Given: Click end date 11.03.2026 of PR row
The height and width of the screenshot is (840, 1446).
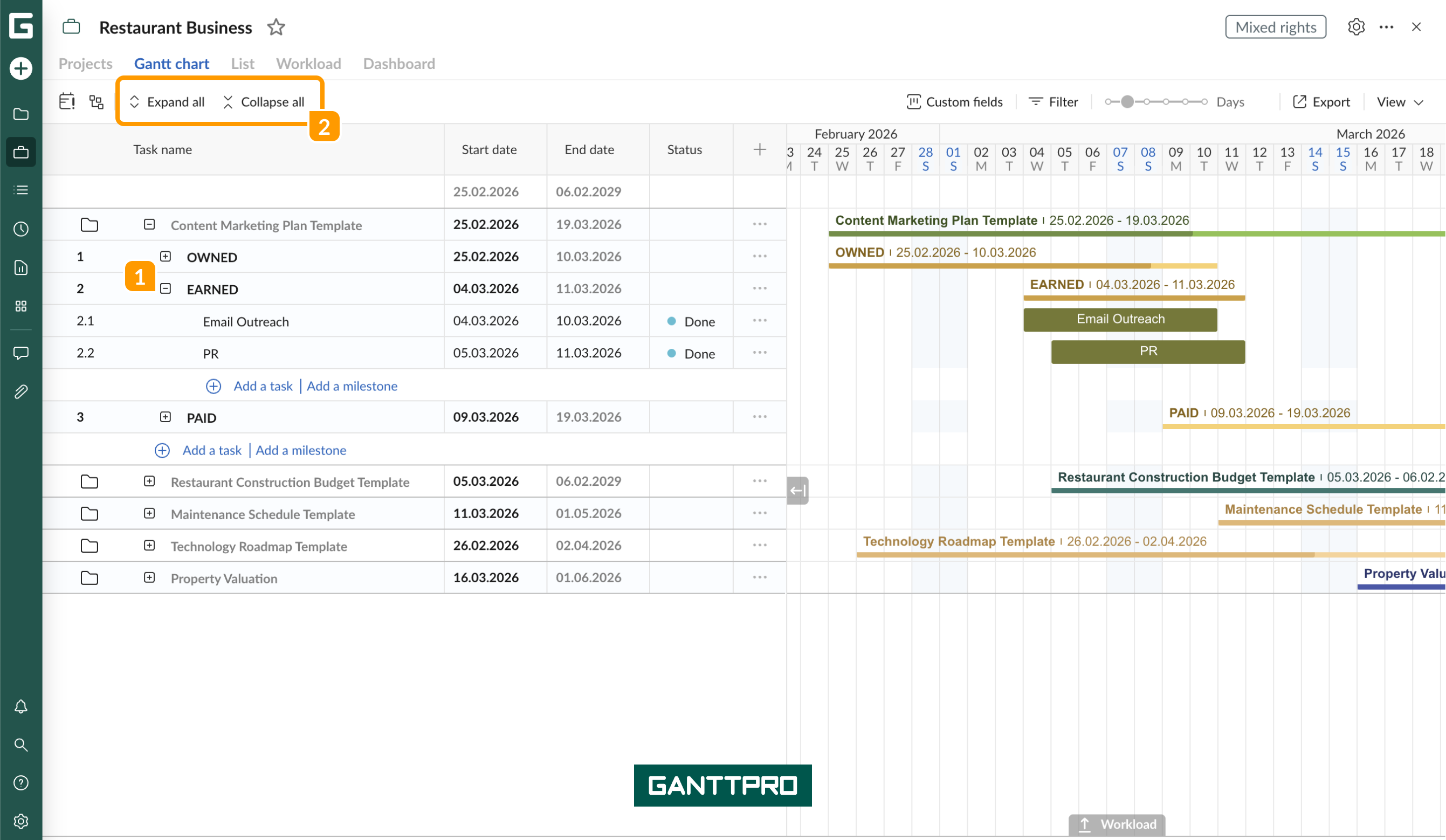Looking at the screenshot, I should (x=588, y=353).
